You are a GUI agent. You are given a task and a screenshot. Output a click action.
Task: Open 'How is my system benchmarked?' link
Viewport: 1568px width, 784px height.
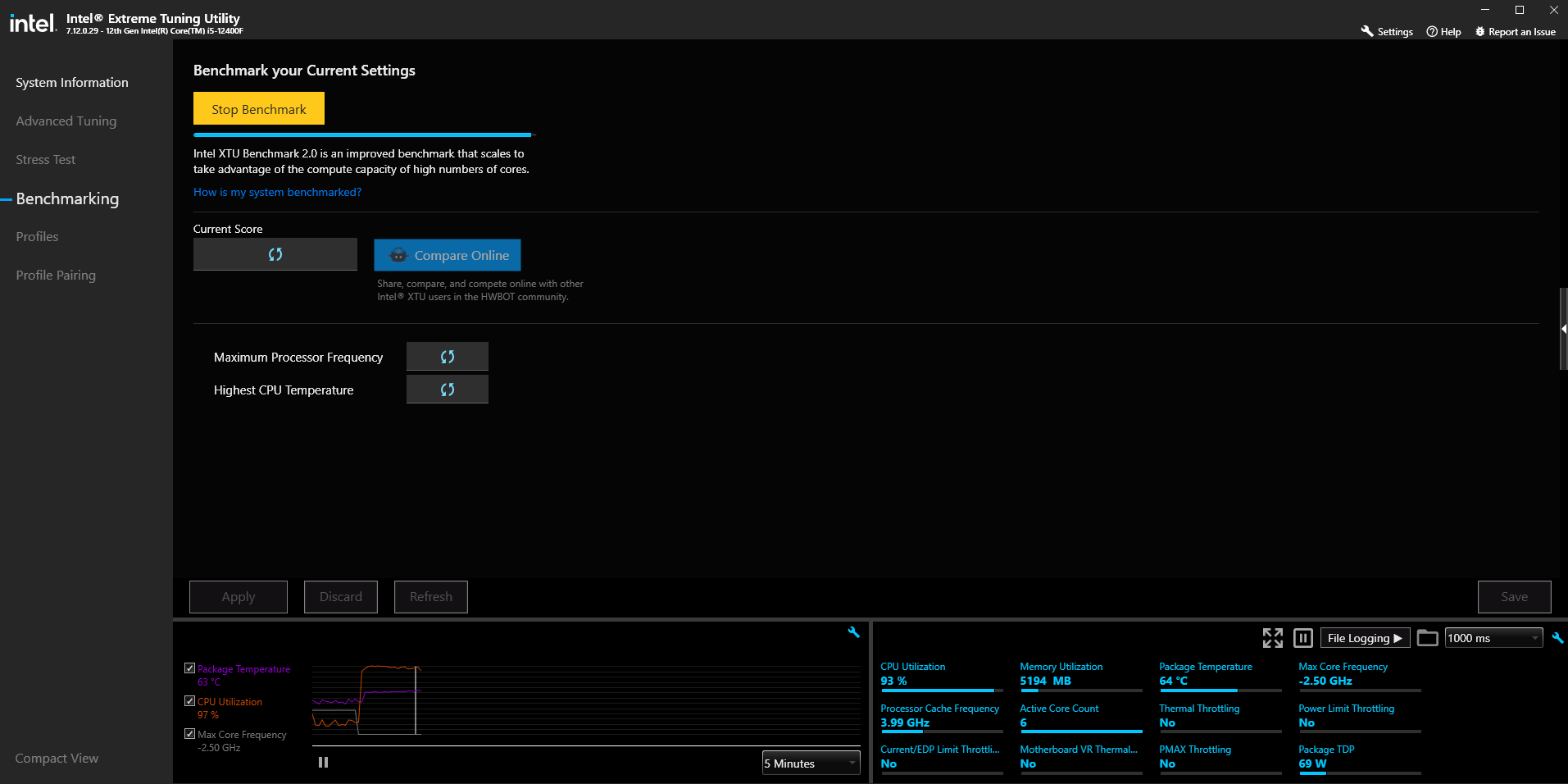(x=277, y=192)
